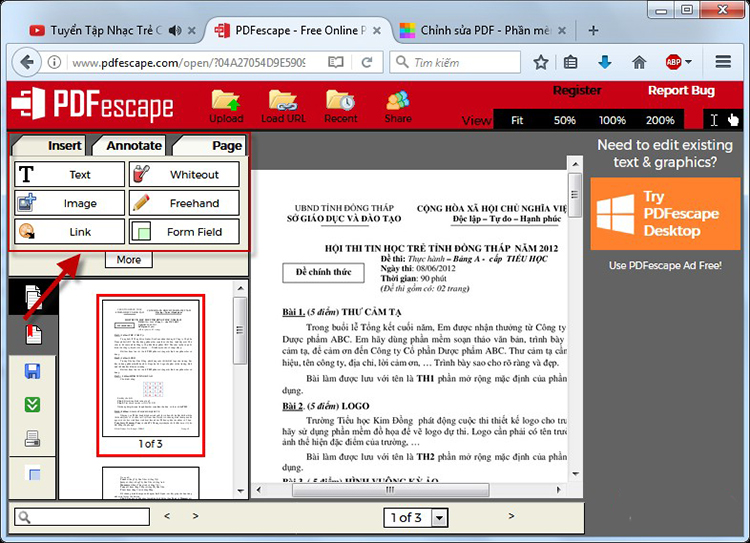The image size is (750, 543).
Task: Open browser downloads arrow icon
Action: tap(605, 62)
